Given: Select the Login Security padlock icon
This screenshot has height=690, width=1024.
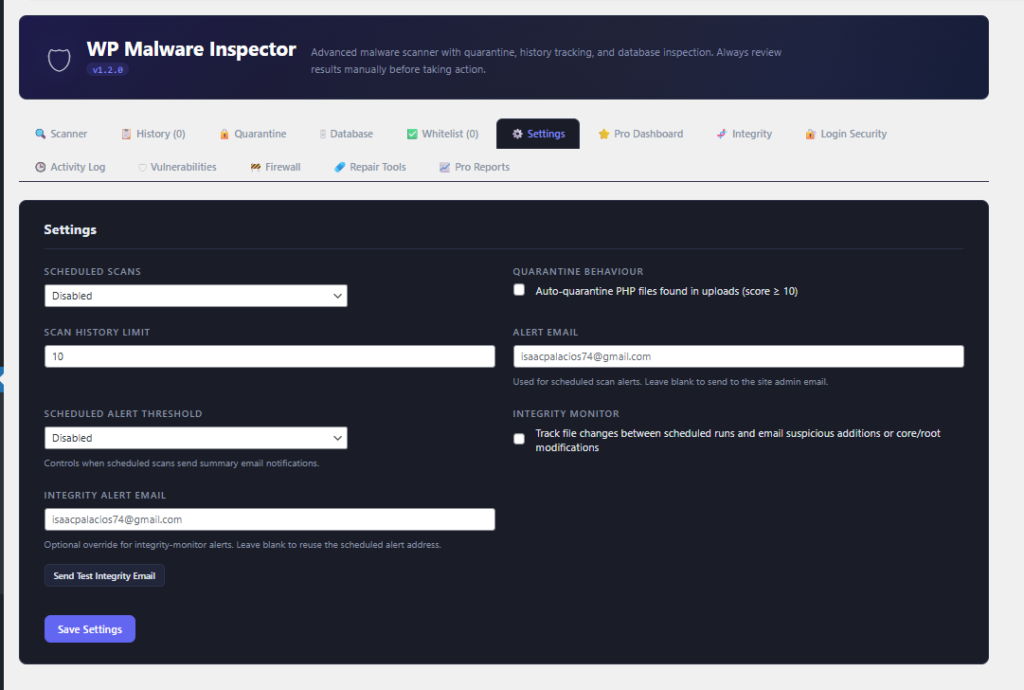Looking at the screenshot, I should point(810,133).
